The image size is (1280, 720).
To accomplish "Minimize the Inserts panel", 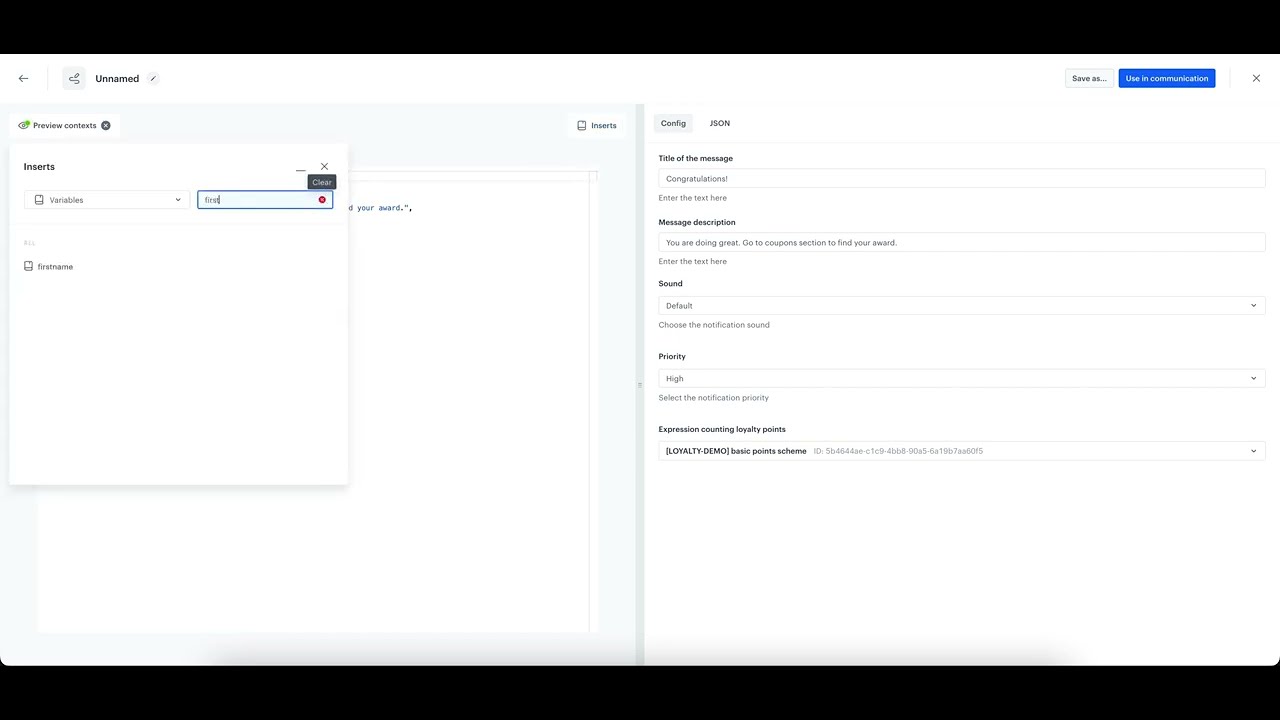I will (300, 167).
